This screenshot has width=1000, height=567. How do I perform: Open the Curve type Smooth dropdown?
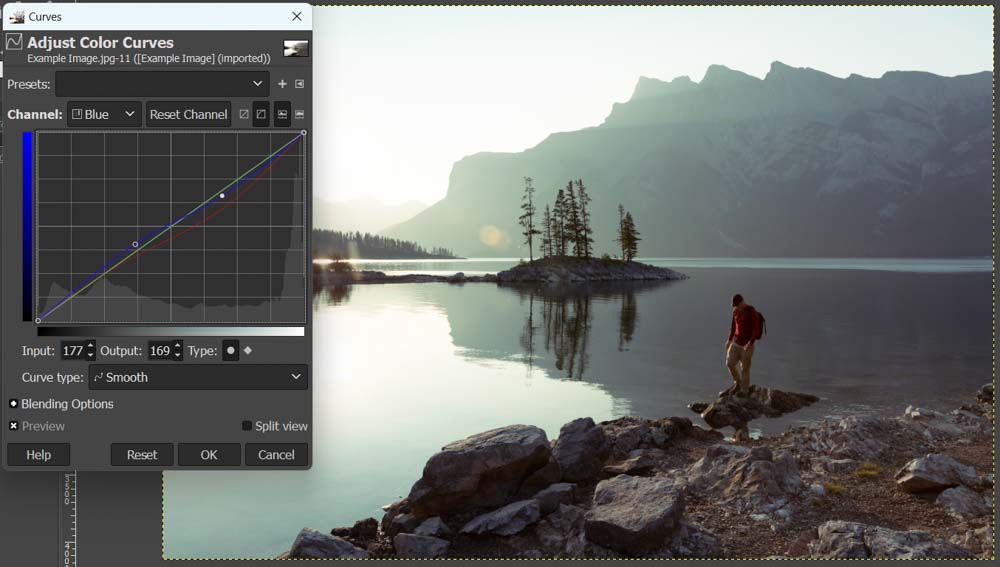(198, 377)
